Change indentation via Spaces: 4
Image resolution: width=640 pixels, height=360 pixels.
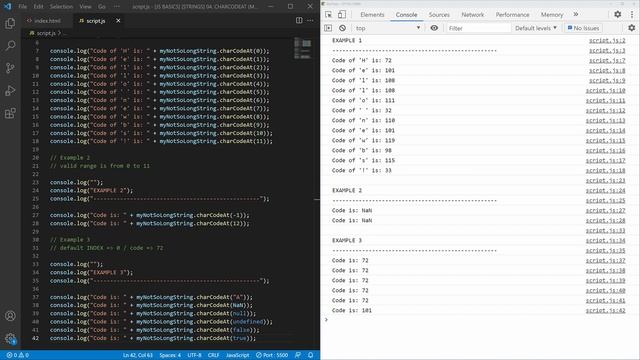pyautogui.click(x=170, y=355)
